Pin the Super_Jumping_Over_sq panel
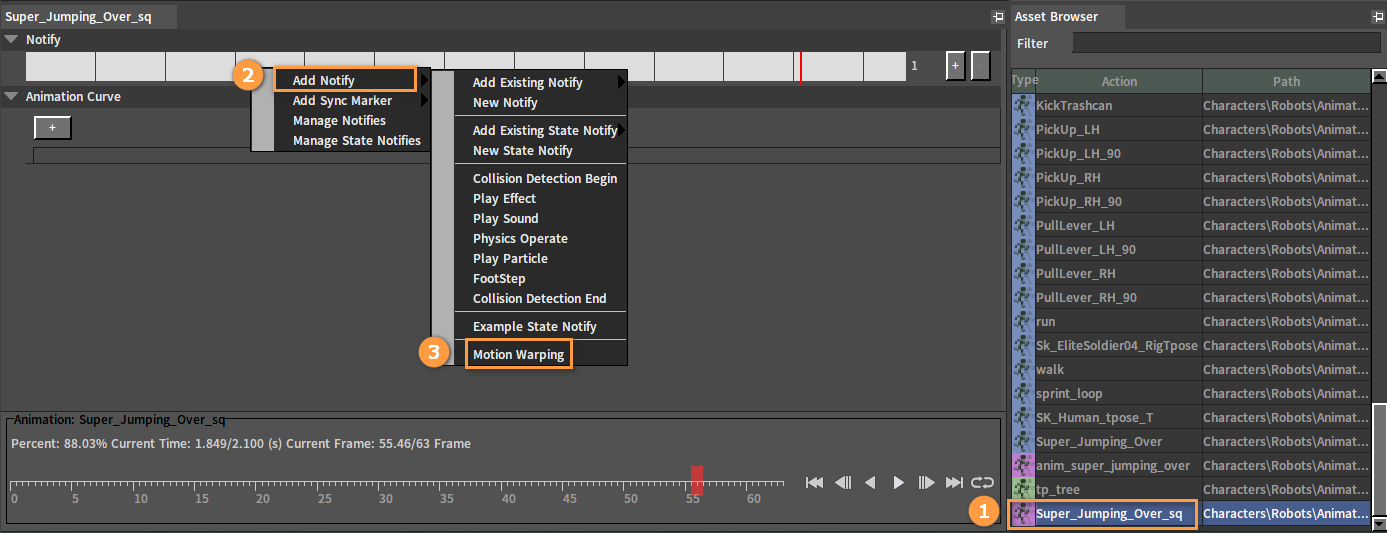The image size is (1387, 533). pyautogui.click(x=998, y=17)
